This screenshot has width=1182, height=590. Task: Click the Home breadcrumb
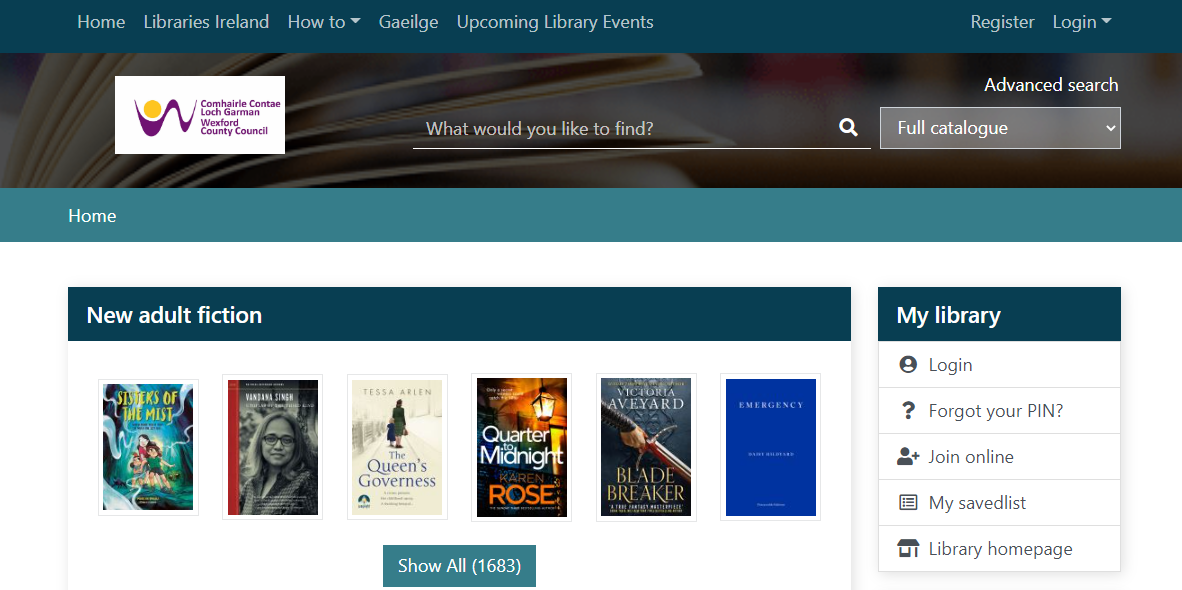click(x=92, y=216)
